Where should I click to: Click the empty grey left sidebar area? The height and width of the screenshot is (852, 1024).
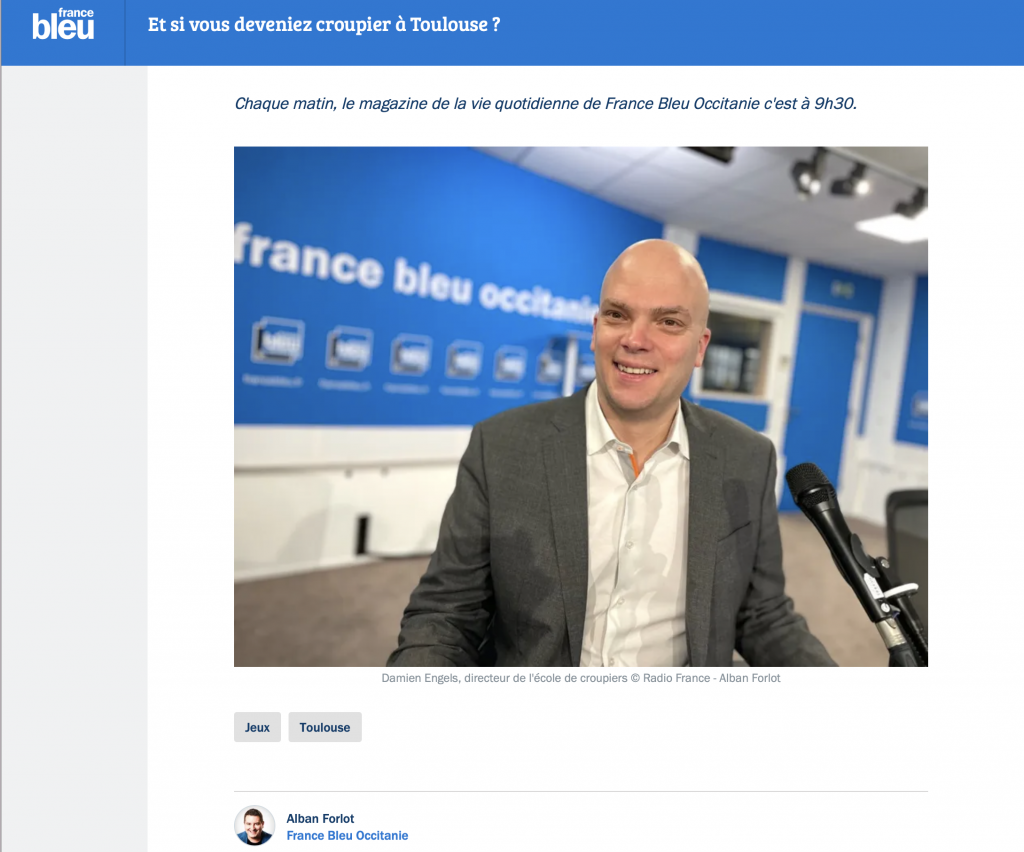click(74, 457)
